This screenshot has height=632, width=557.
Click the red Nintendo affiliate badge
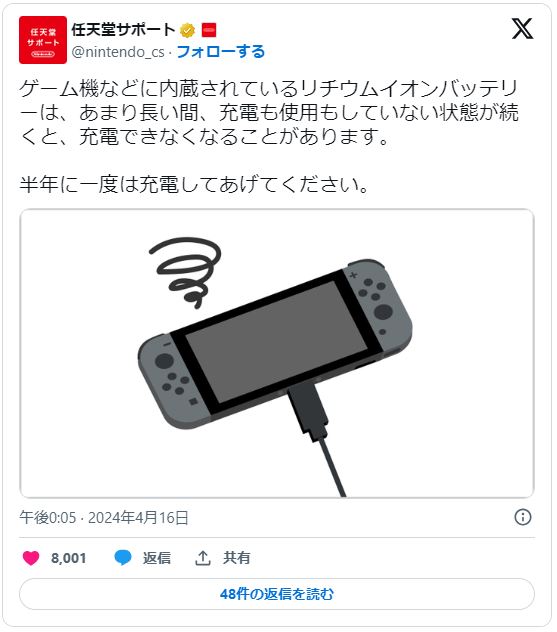tap(209, 30)
